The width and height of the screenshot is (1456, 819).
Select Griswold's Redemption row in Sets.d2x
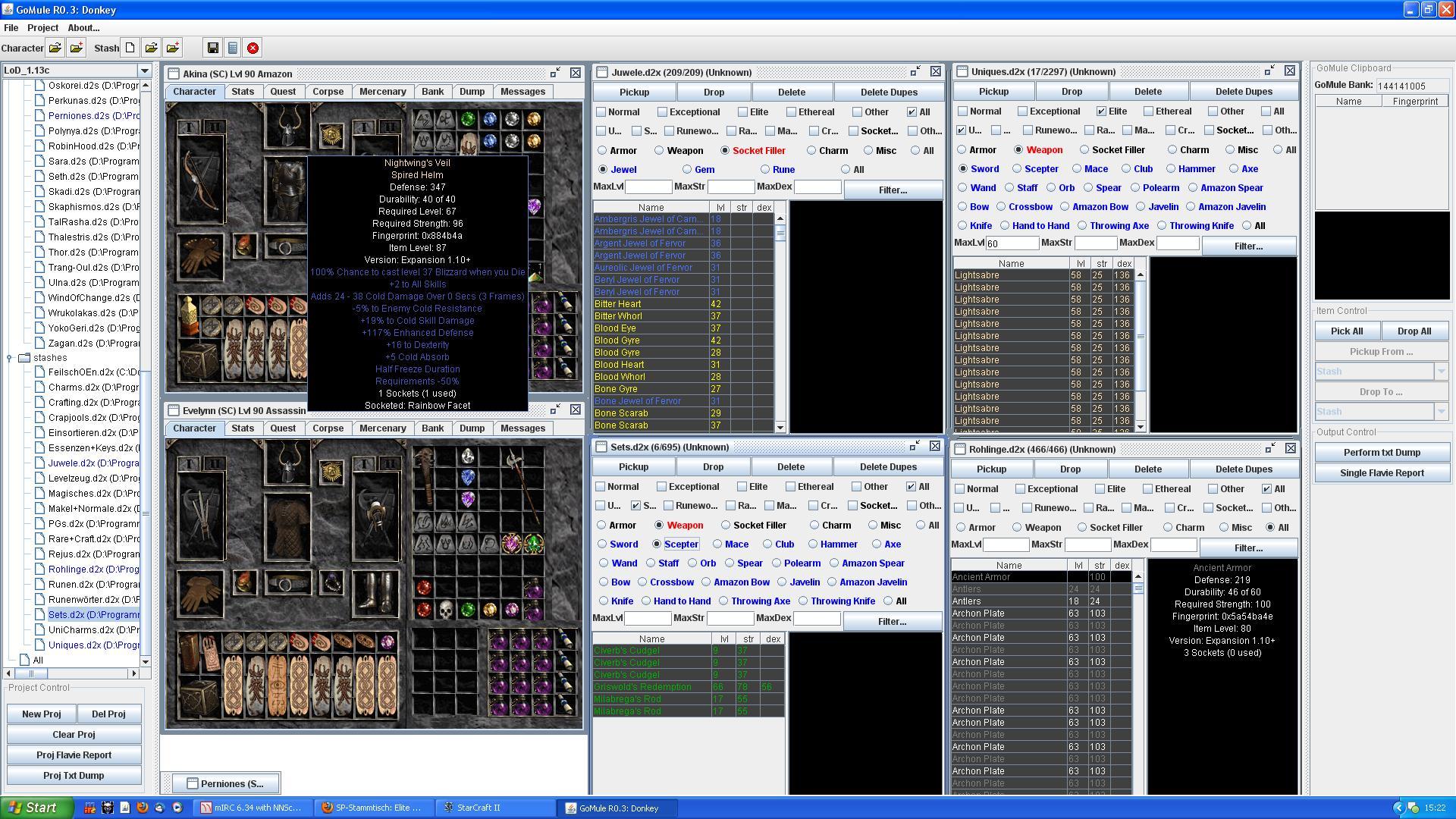[x=688, y=686]
